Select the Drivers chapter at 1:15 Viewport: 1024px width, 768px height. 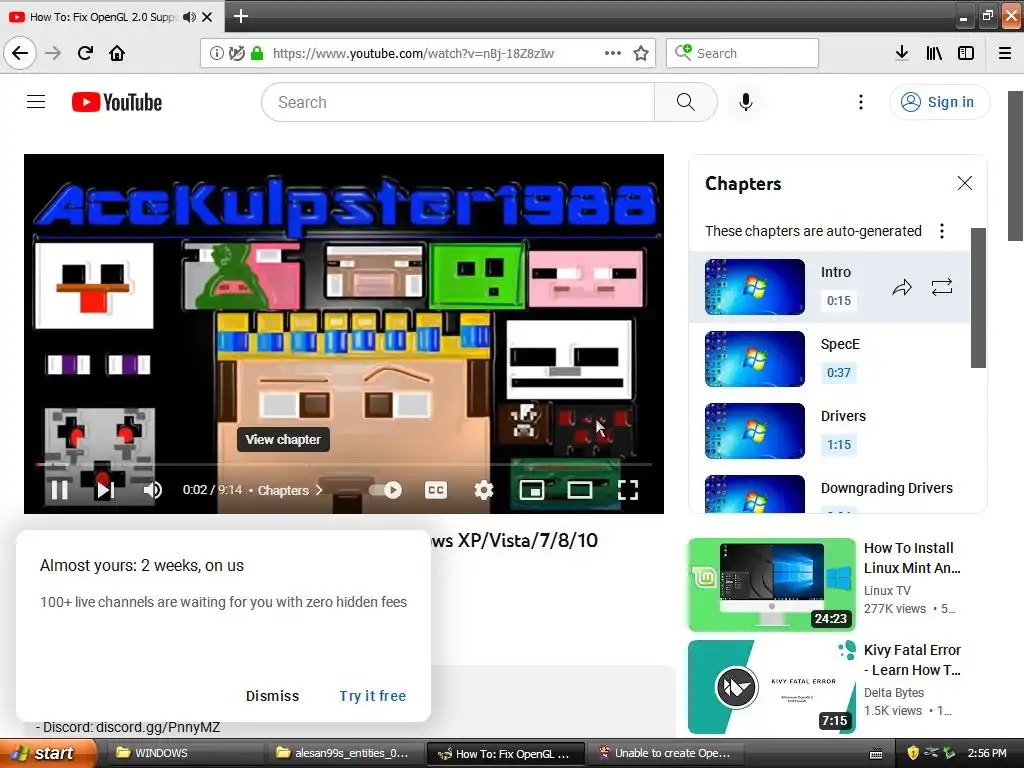click(x=829, y=430)
